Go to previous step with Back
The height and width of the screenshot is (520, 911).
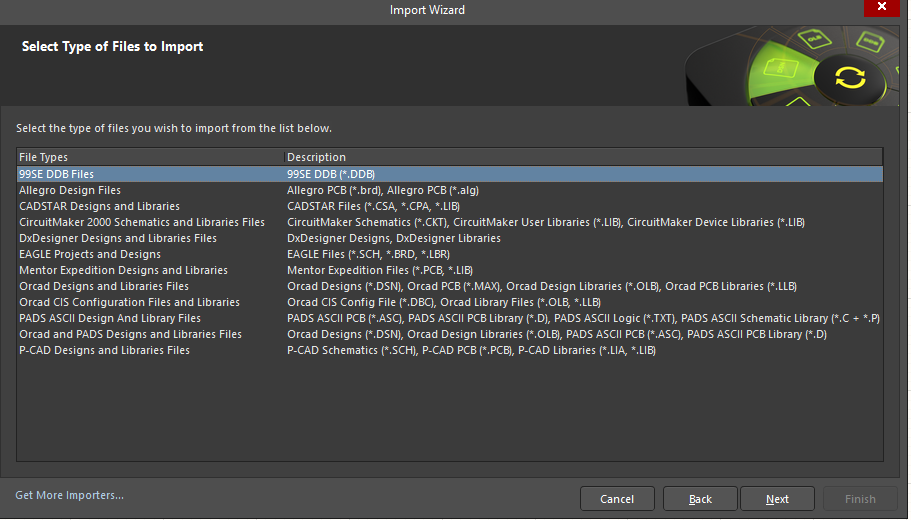pos(700,499)
